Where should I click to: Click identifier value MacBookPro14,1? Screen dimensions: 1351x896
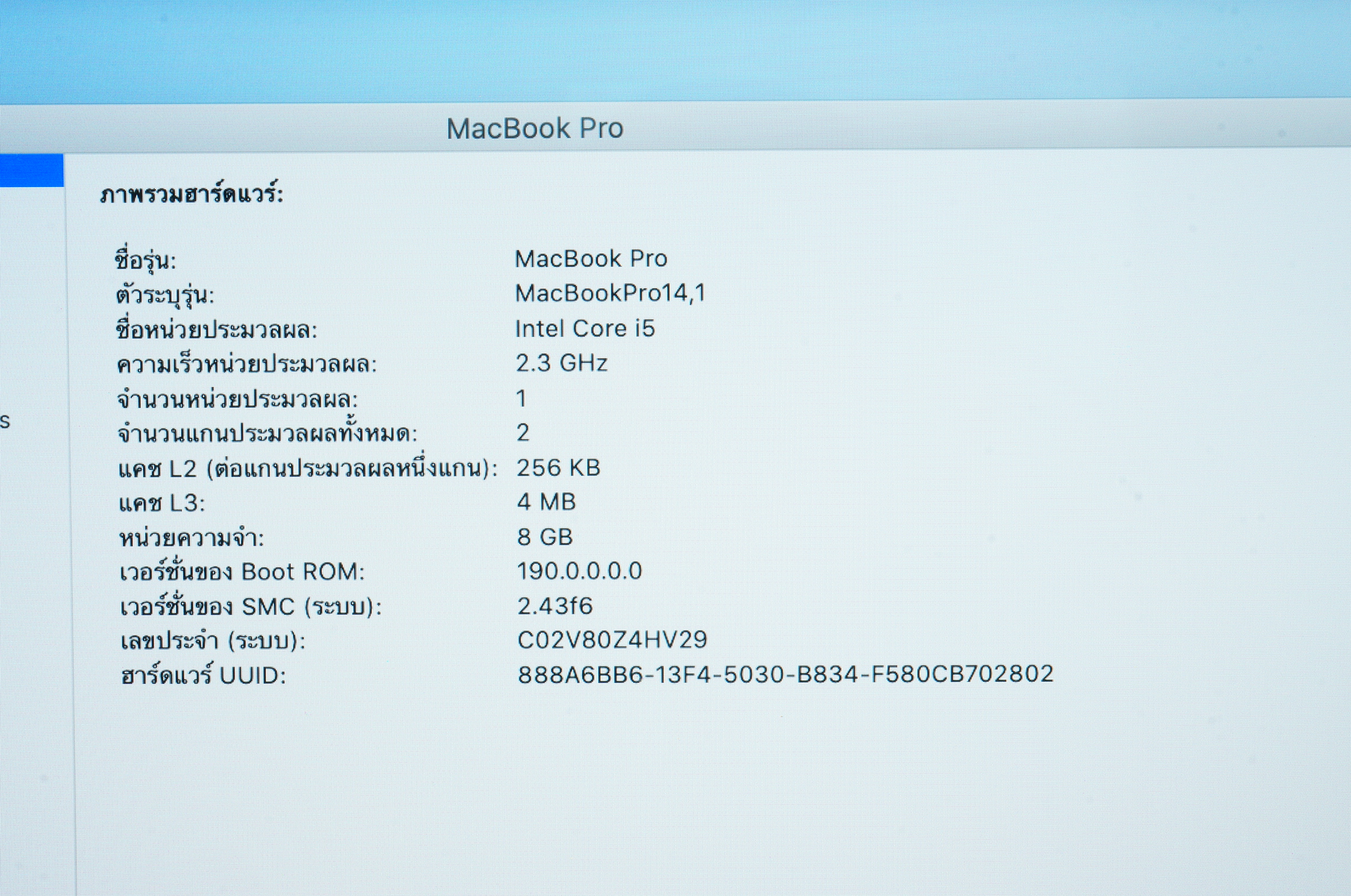pyautogui.click(x=610, y=294)
